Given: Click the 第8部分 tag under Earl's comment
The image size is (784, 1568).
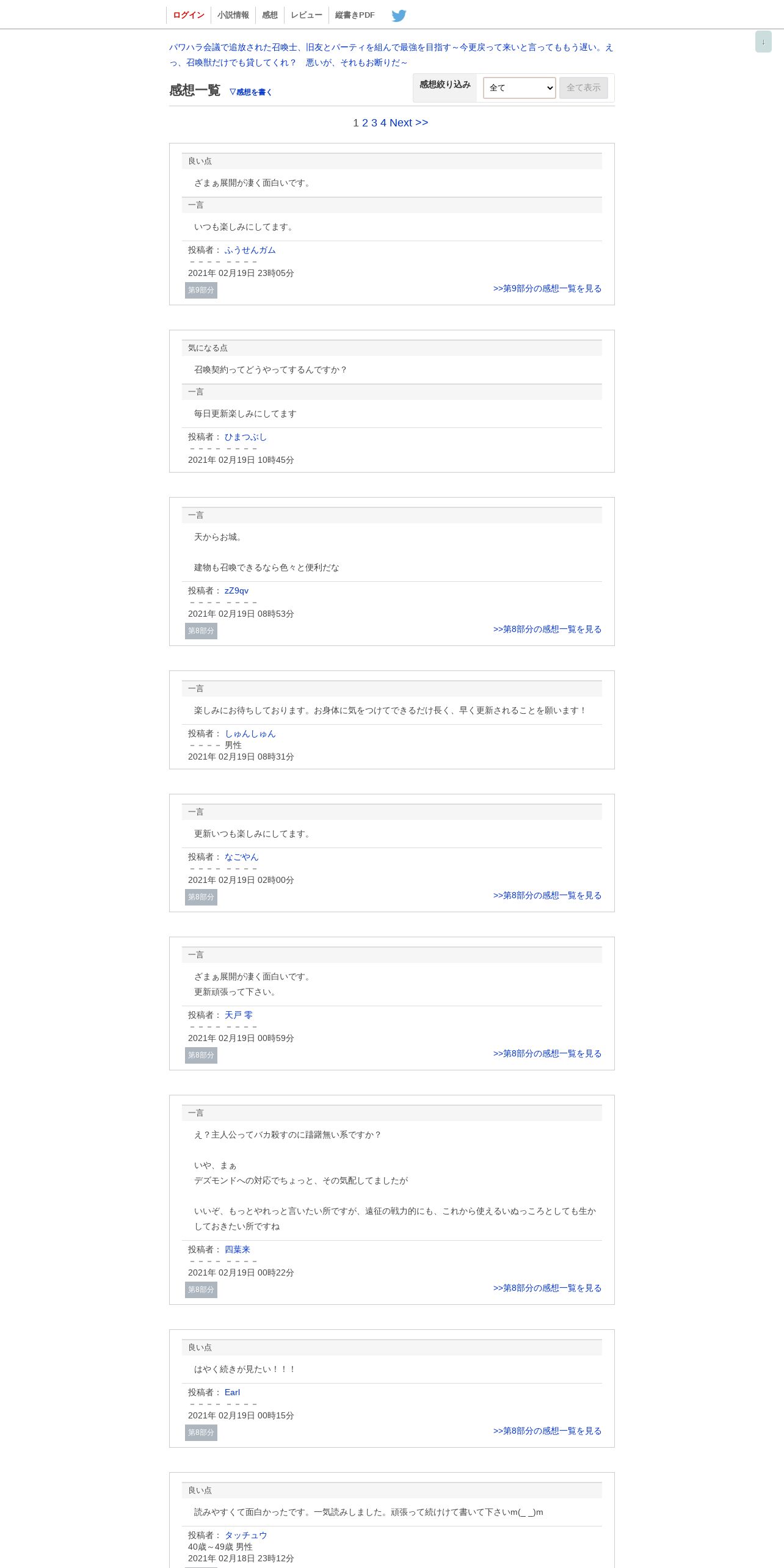Looking at the screenshot, I should coord(201,1432).
